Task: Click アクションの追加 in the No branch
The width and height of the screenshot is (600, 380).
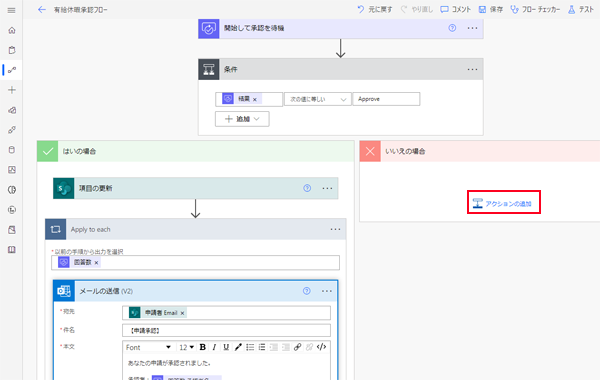Action: pyautogui.click(x=502, y=204)
